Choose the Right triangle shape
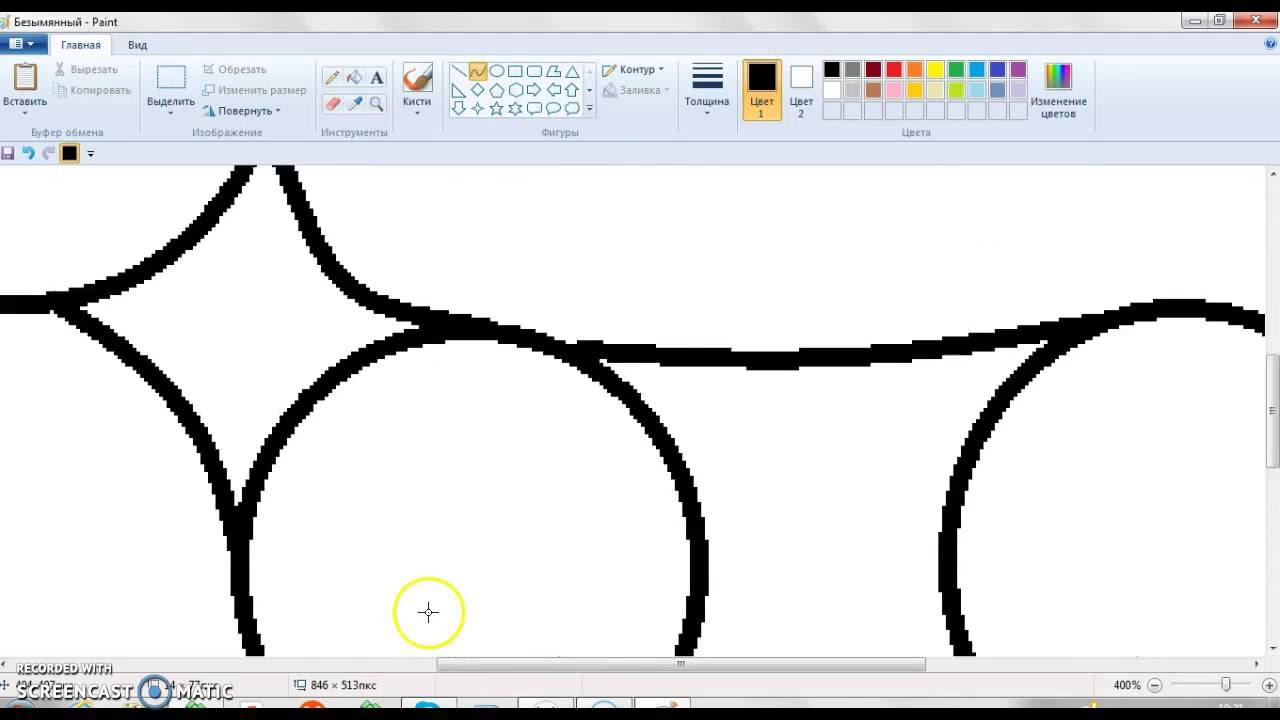Viewport: 1280px width, 720px height. pyautogui.click(x=458, y=90)
